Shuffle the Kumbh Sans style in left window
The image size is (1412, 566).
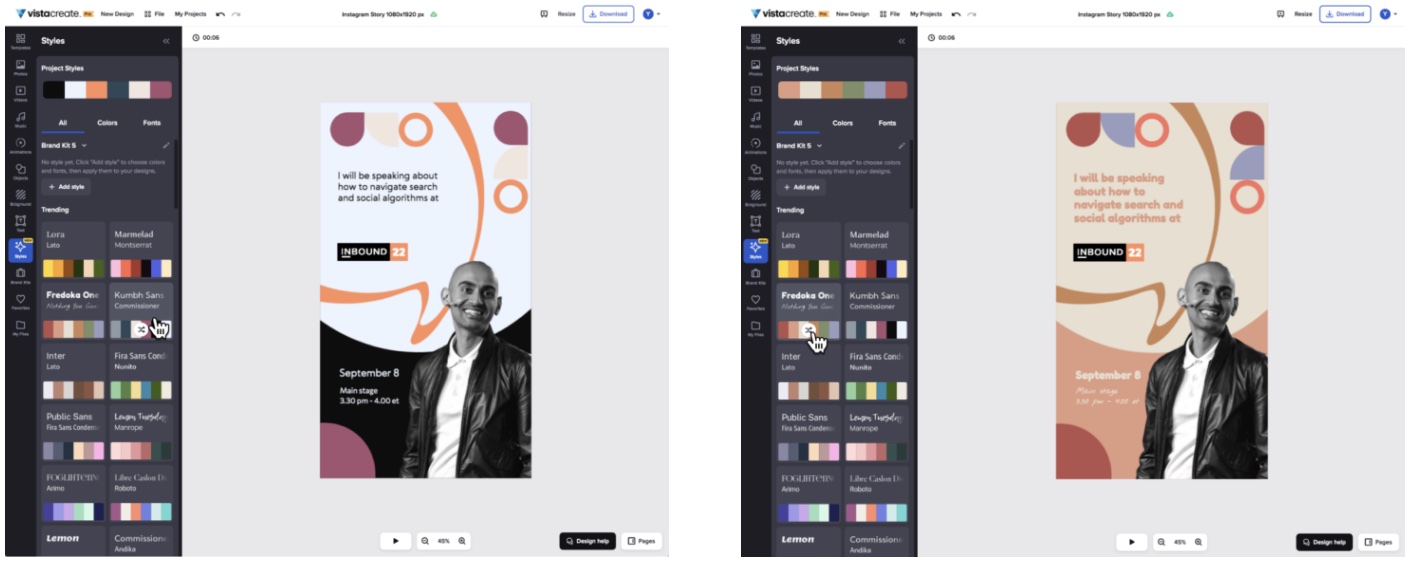click(x=140, y=329)
